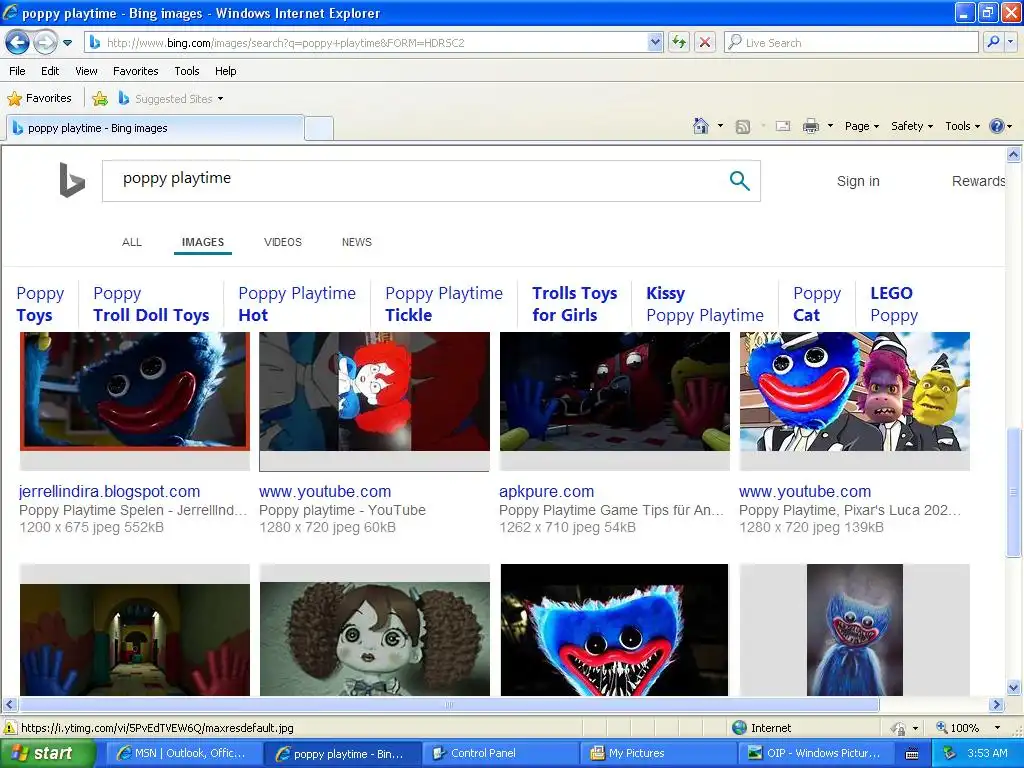
Task: Stop loading with the red X icon
Action: tap(705, 42)
